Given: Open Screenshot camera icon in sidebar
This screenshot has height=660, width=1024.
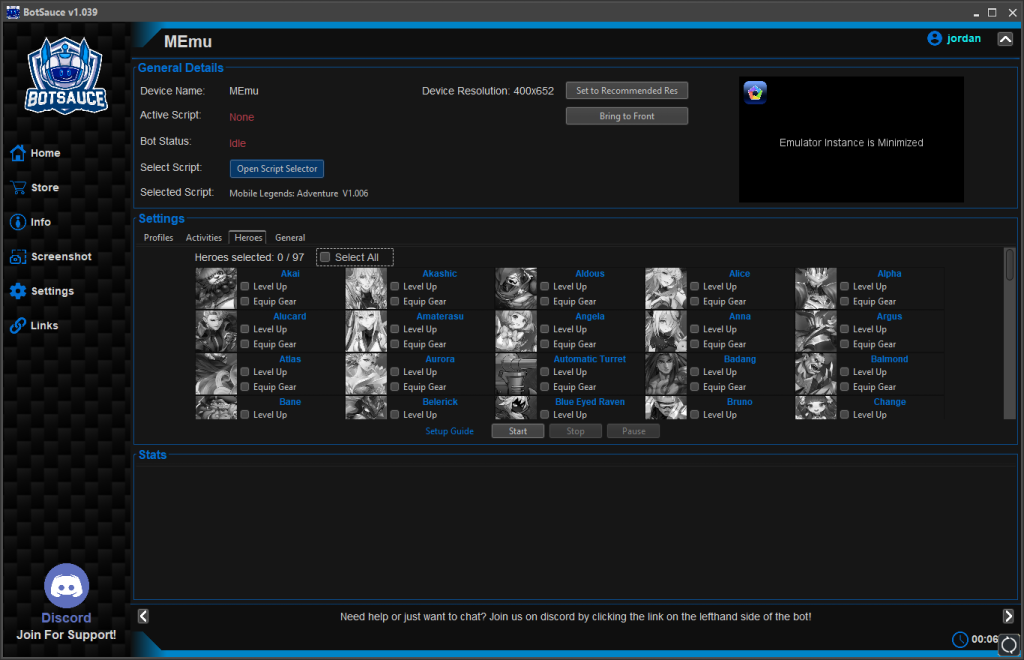Looking at the screenshot, I should pyautogui.click(x=17, y=257).
